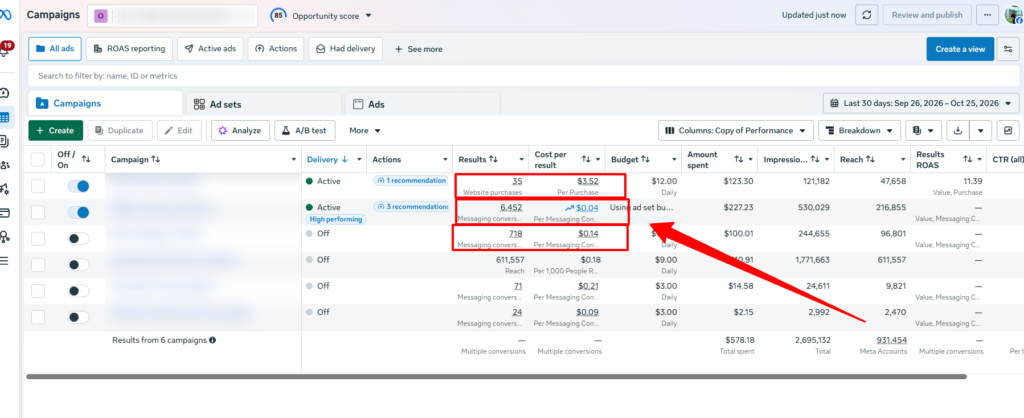Switch to the All ads view
This screenshot has width=1024, height=418.
54,49
